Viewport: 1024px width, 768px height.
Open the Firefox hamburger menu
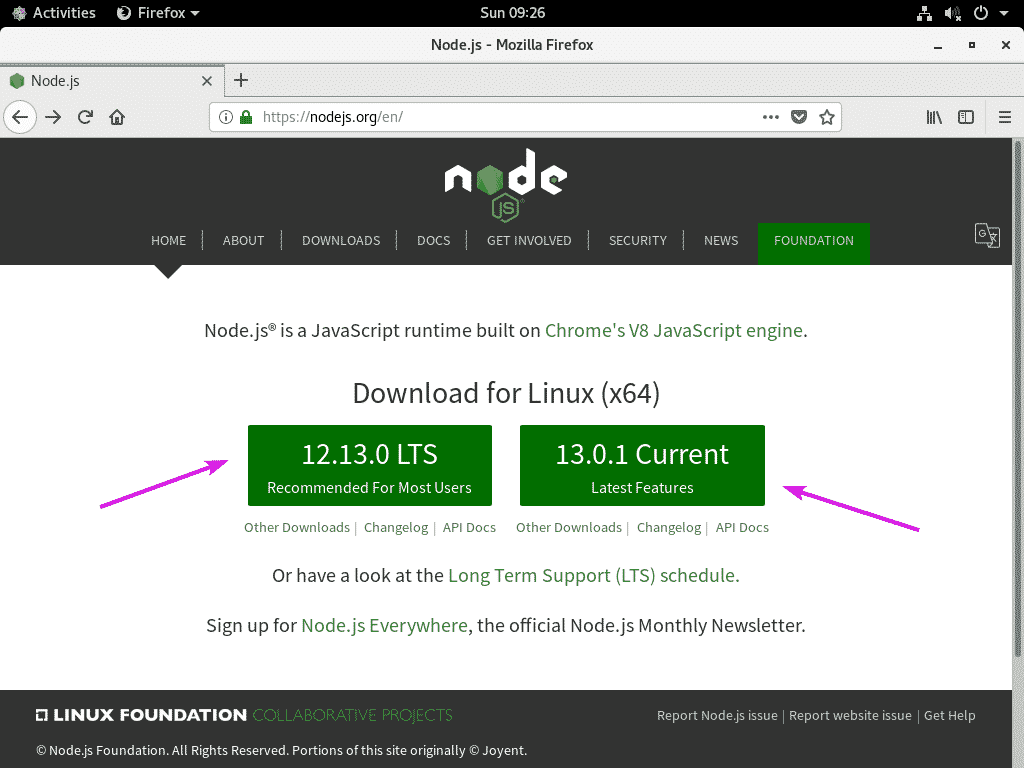click(1005, 118)
